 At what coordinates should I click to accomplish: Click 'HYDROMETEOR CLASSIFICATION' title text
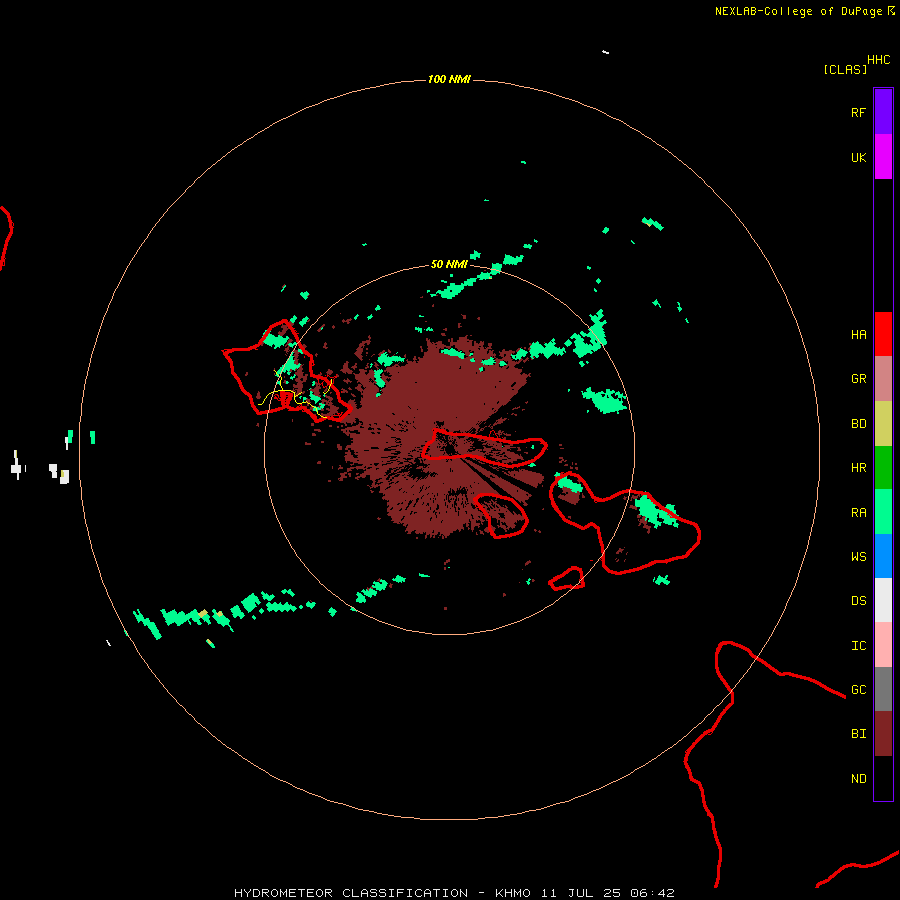point(351,893)
